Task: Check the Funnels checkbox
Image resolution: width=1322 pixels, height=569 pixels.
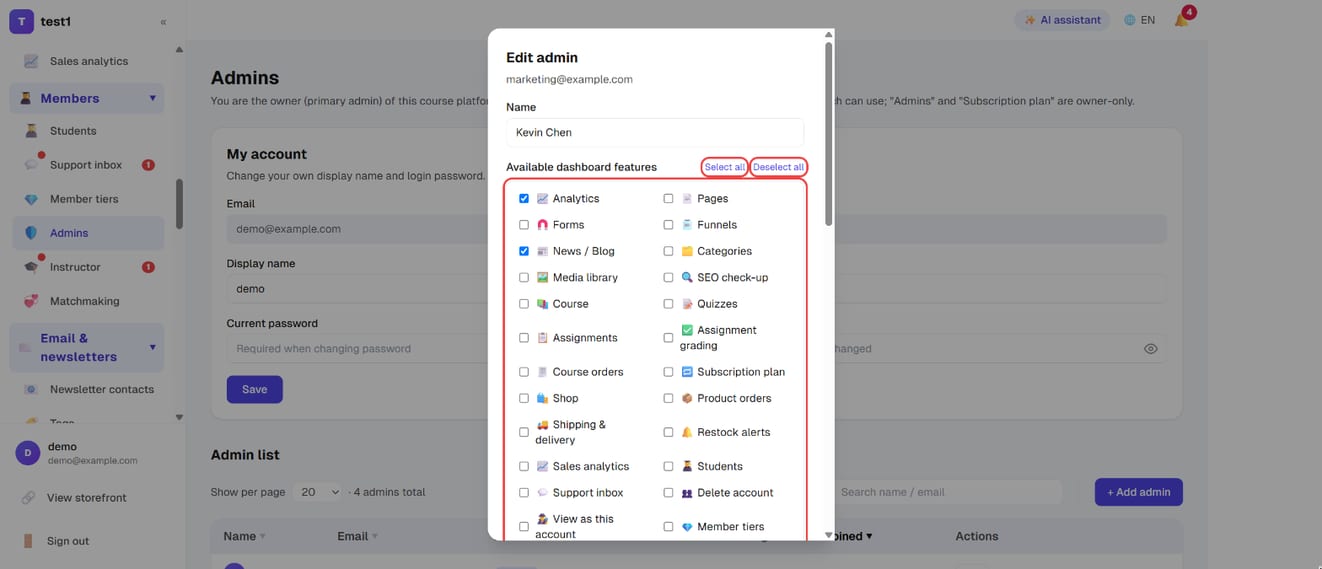Action: (669, 225)
